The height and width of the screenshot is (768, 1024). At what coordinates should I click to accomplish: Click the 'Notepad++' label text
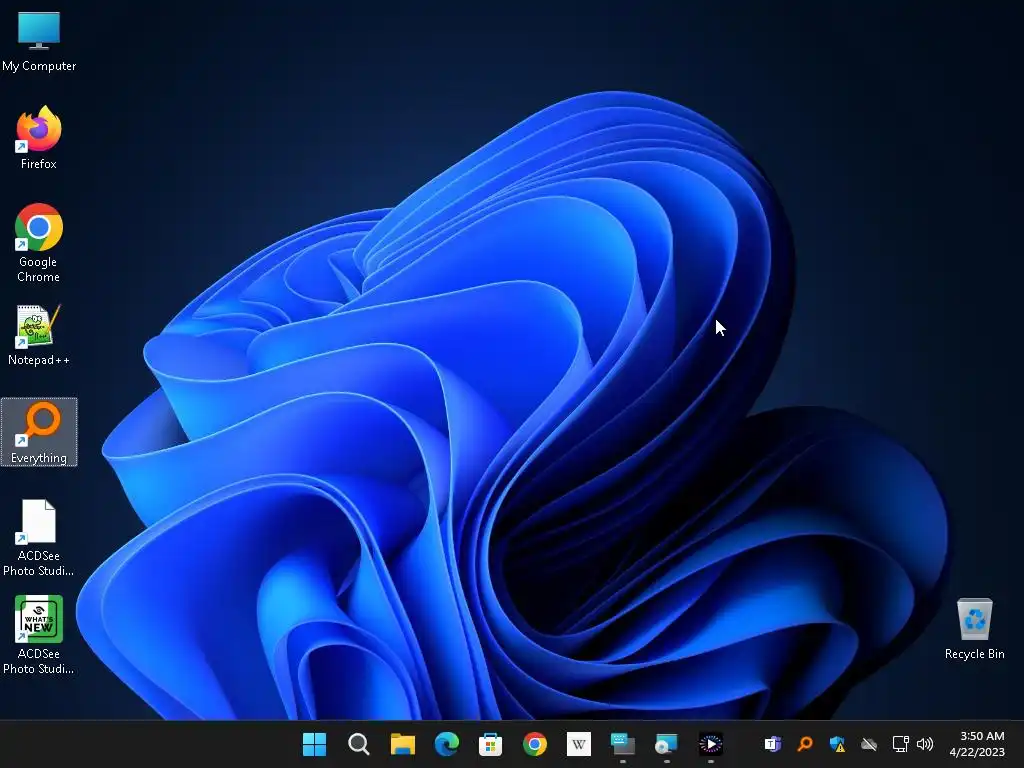pyautogui.click(x=39, y=360)
